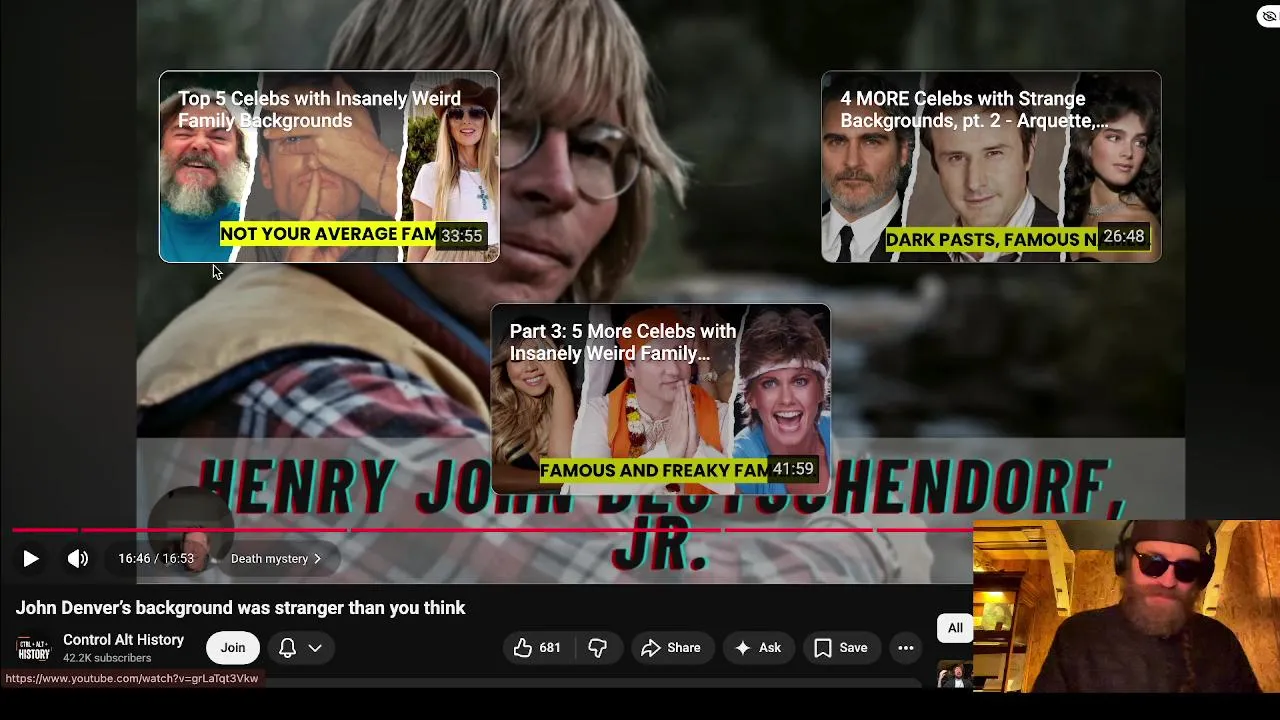This screenshot has width=1280, height=720.
Task: Click the Ask AI button
Action: [758, 648]
